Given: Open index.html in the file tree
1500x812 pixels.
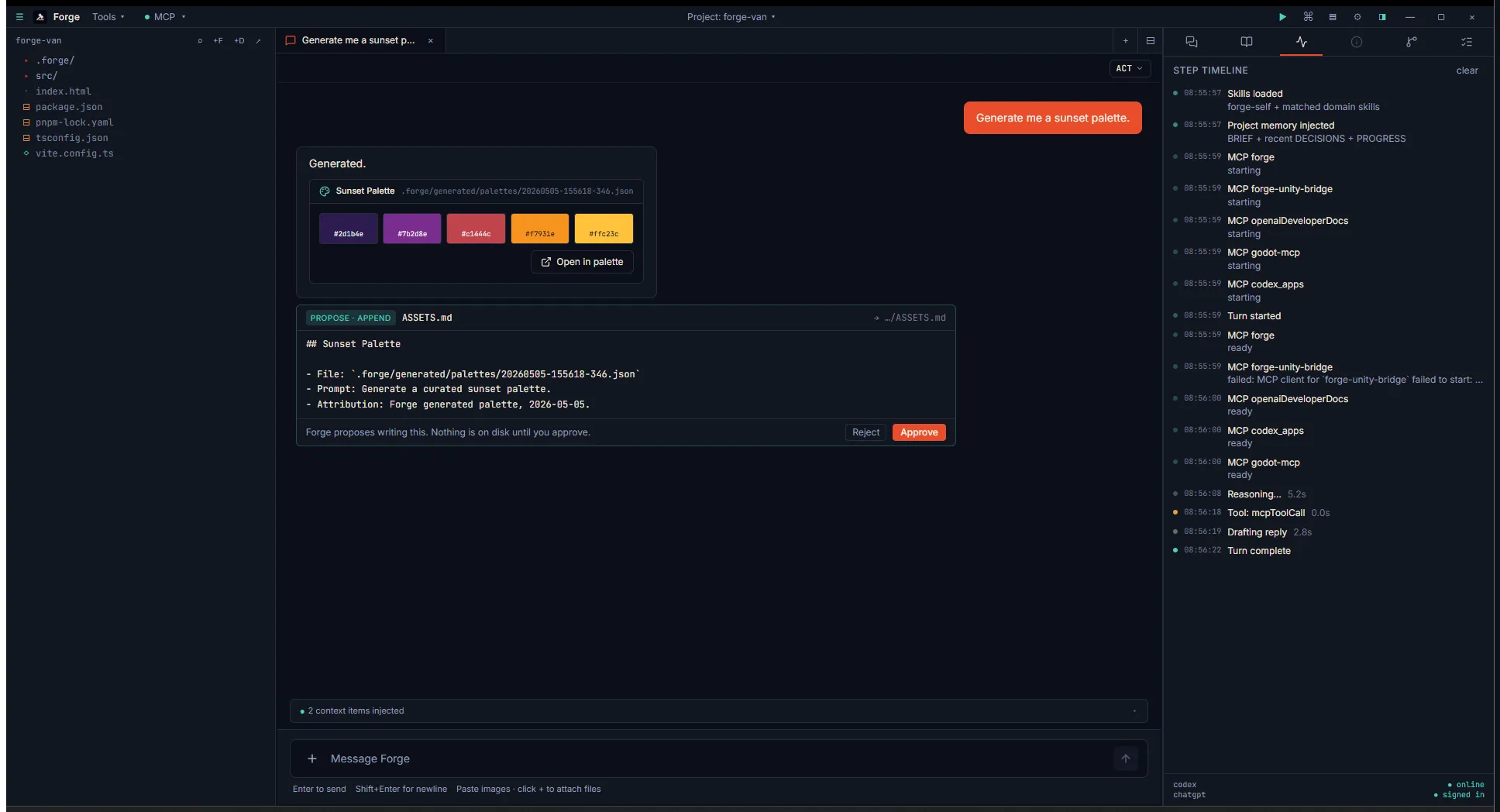Looking at the screenshot, I should [x=64, y=91].
